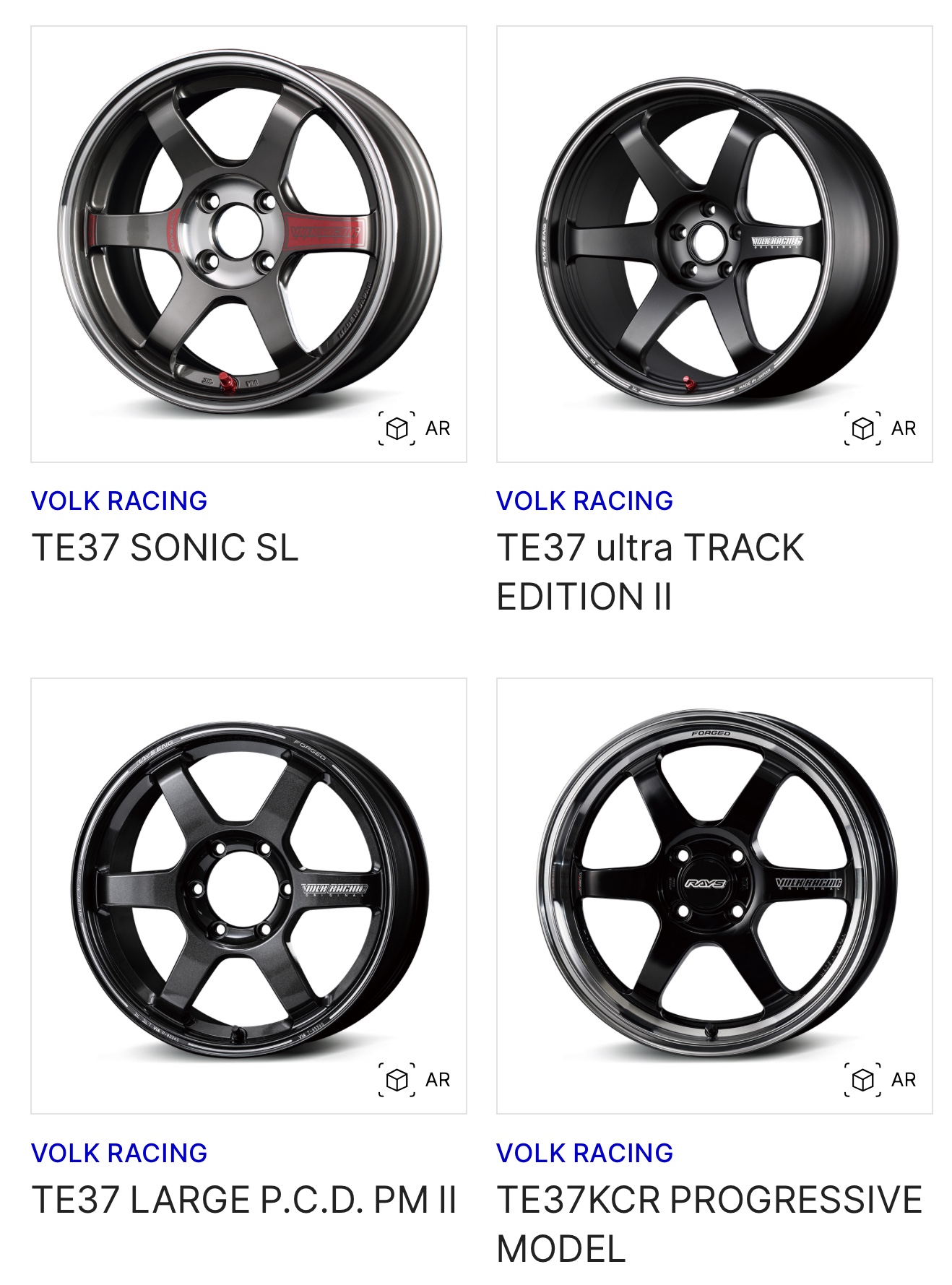The width and height of the screenshot is (952, 1285).
Task: Click VOLK RACING brand link above TE37KCR
Action: (585, 1153)
